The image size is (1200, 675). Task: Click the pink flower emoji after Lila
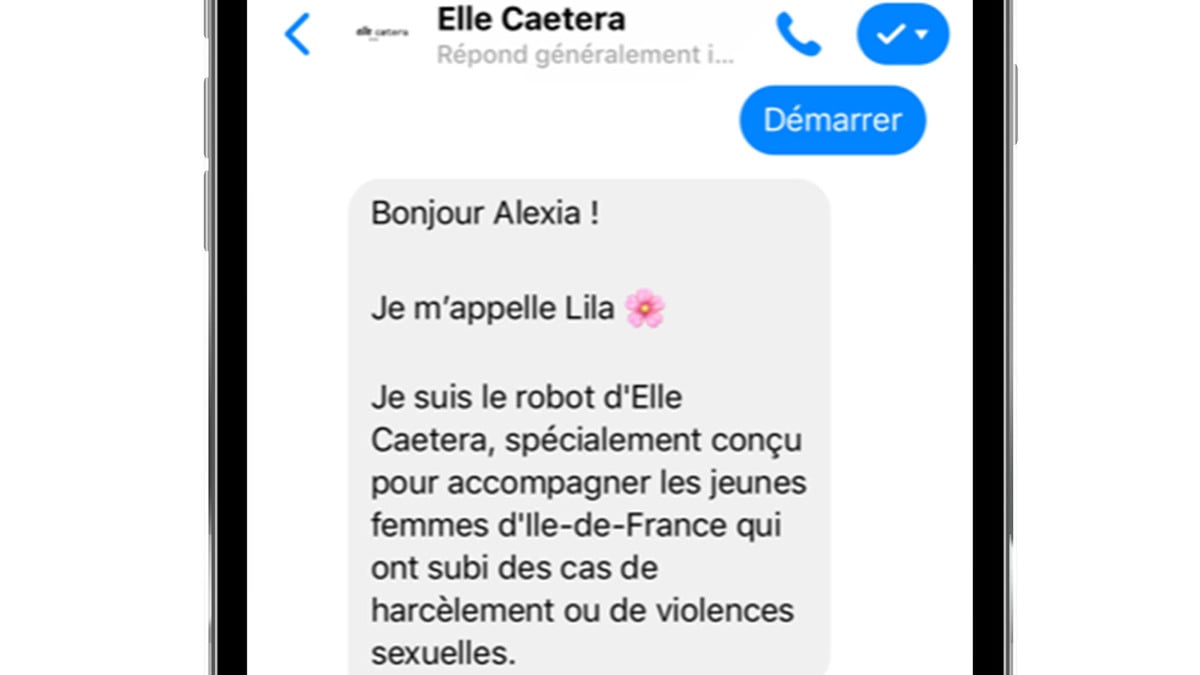tap(645, 309)
